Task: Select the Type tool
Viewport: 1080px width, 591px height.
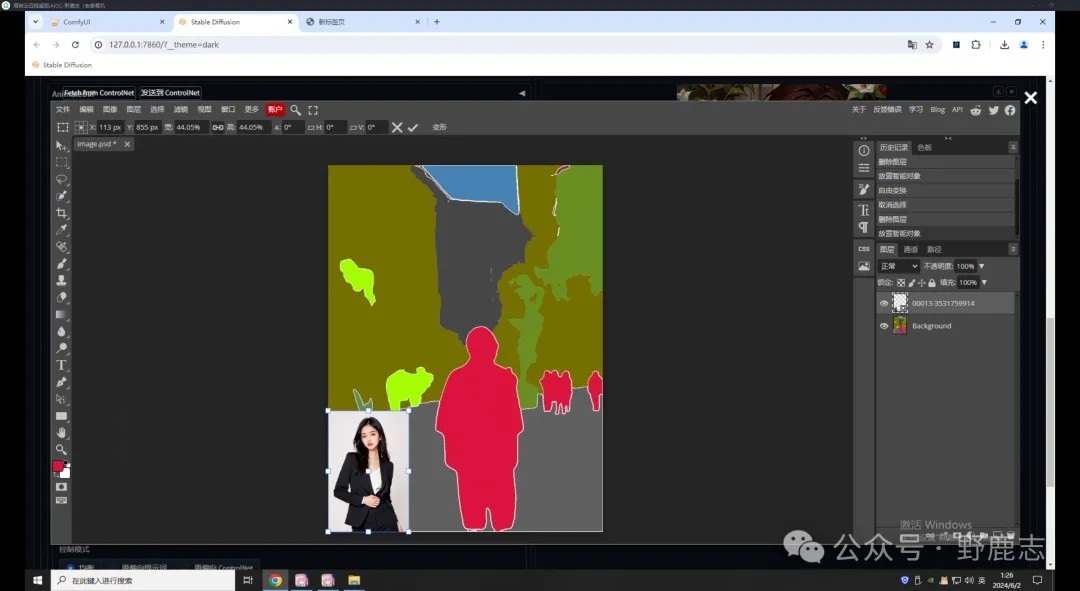Action: pyautogui.click(x=61, y=365)
